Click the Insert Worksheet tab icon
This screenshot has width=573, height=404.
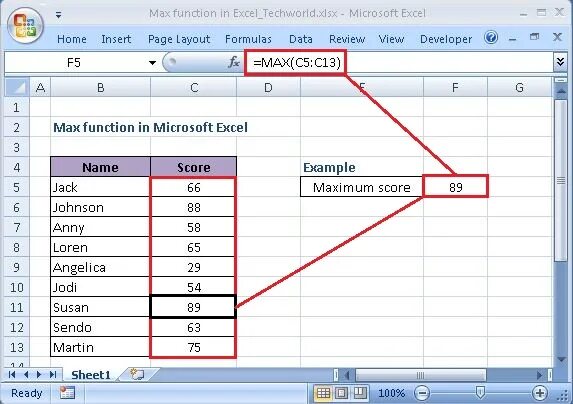[137, 374]
